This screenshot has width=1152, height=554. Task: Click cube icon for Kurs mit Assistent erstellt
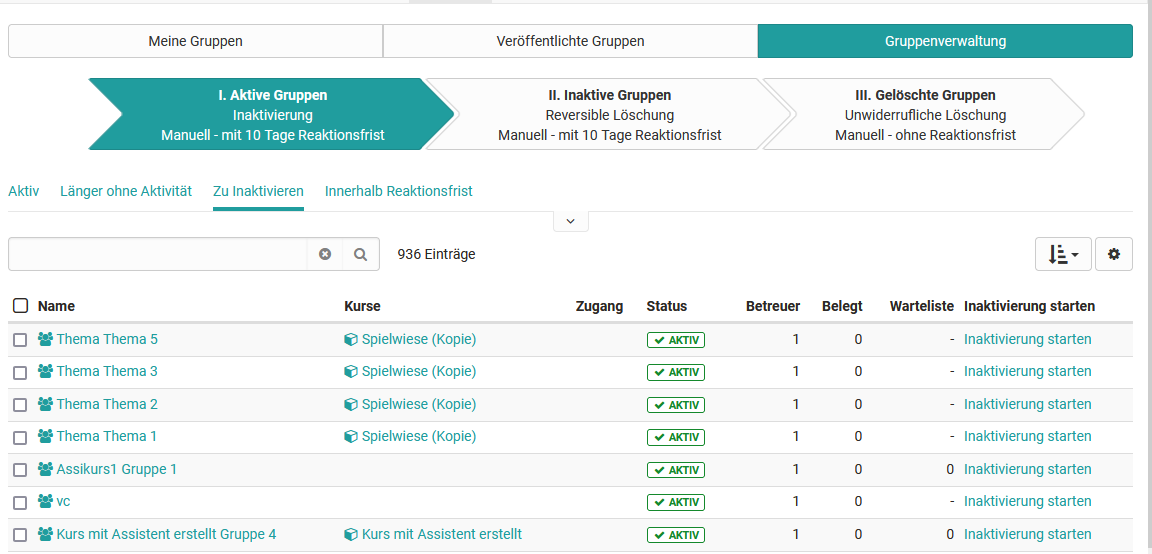coord(351,535)
